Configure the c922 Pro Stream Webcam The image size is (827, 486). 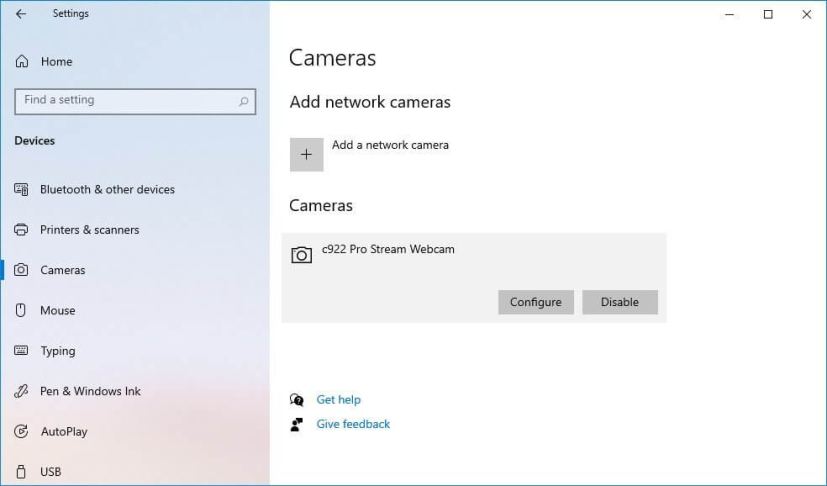536,302
